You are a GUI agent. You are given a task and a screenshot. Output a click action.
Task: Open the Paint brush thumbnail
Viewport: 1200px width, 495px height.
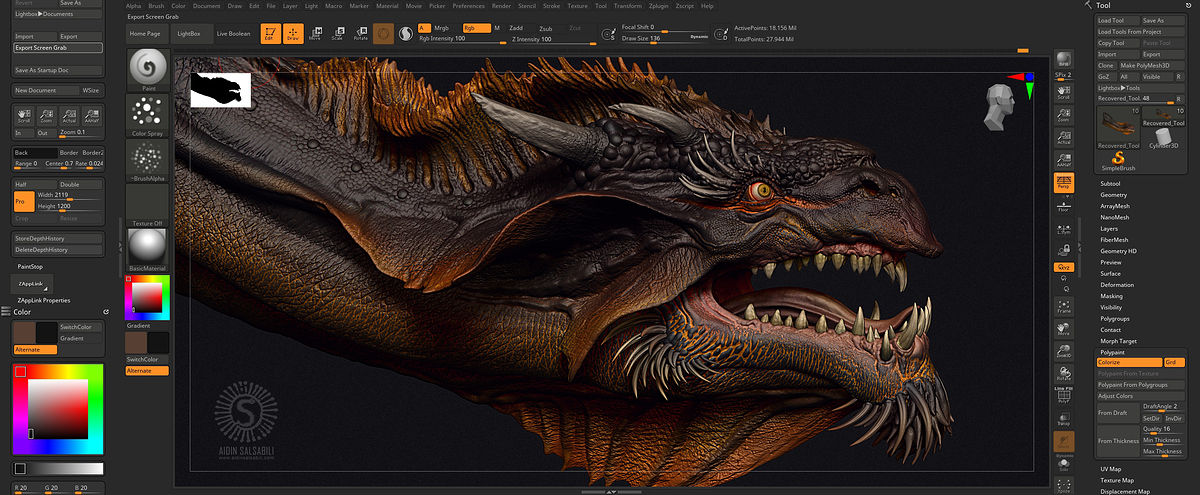(148, 71)
